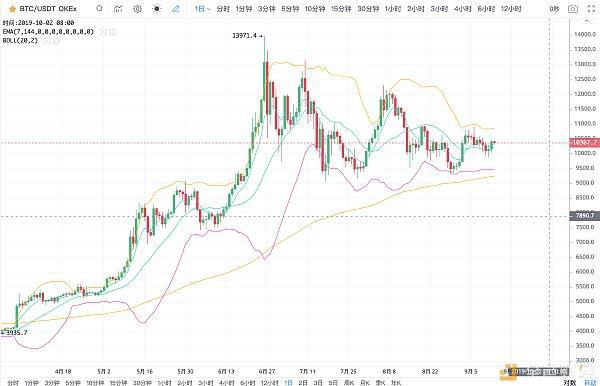Open the symbol search magnifier

99,8
